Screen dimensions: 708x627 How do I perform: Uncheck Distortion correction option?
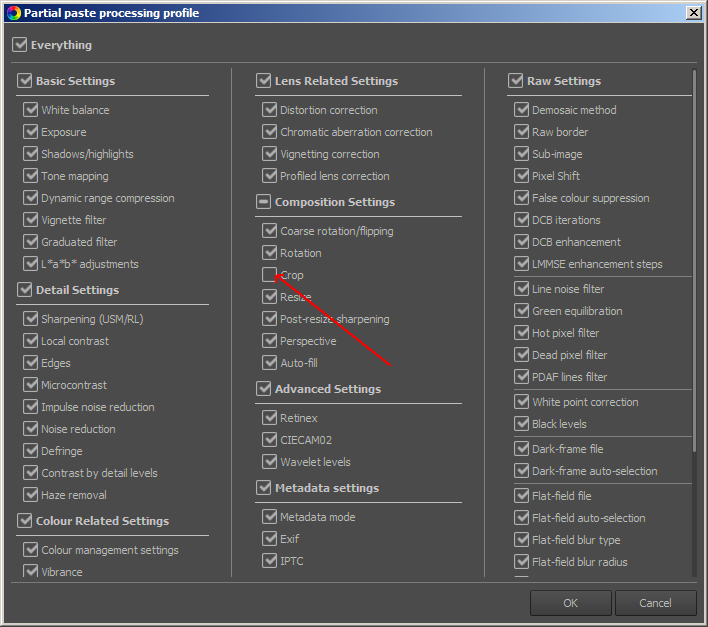point(270,109)
